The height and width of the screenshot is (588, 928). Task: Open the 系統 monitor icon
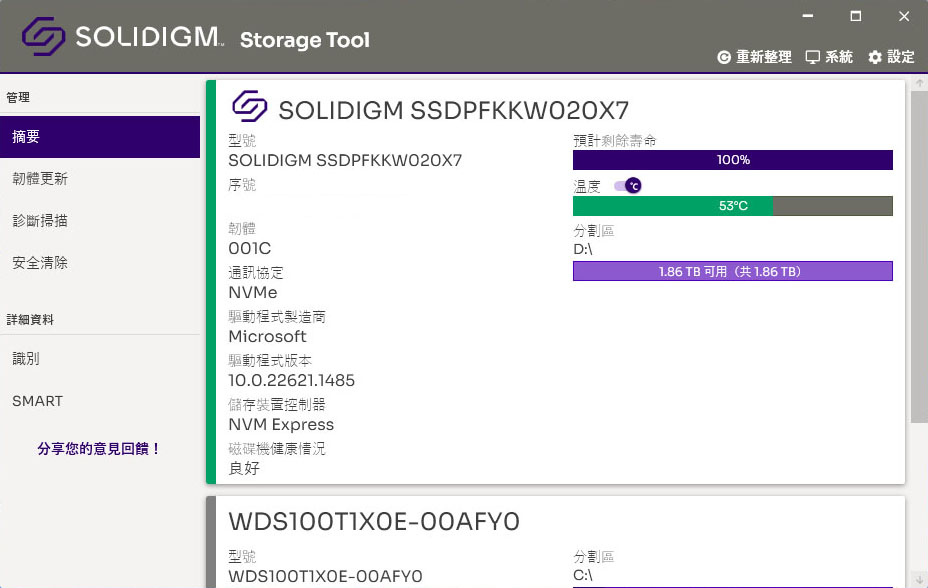813,57
